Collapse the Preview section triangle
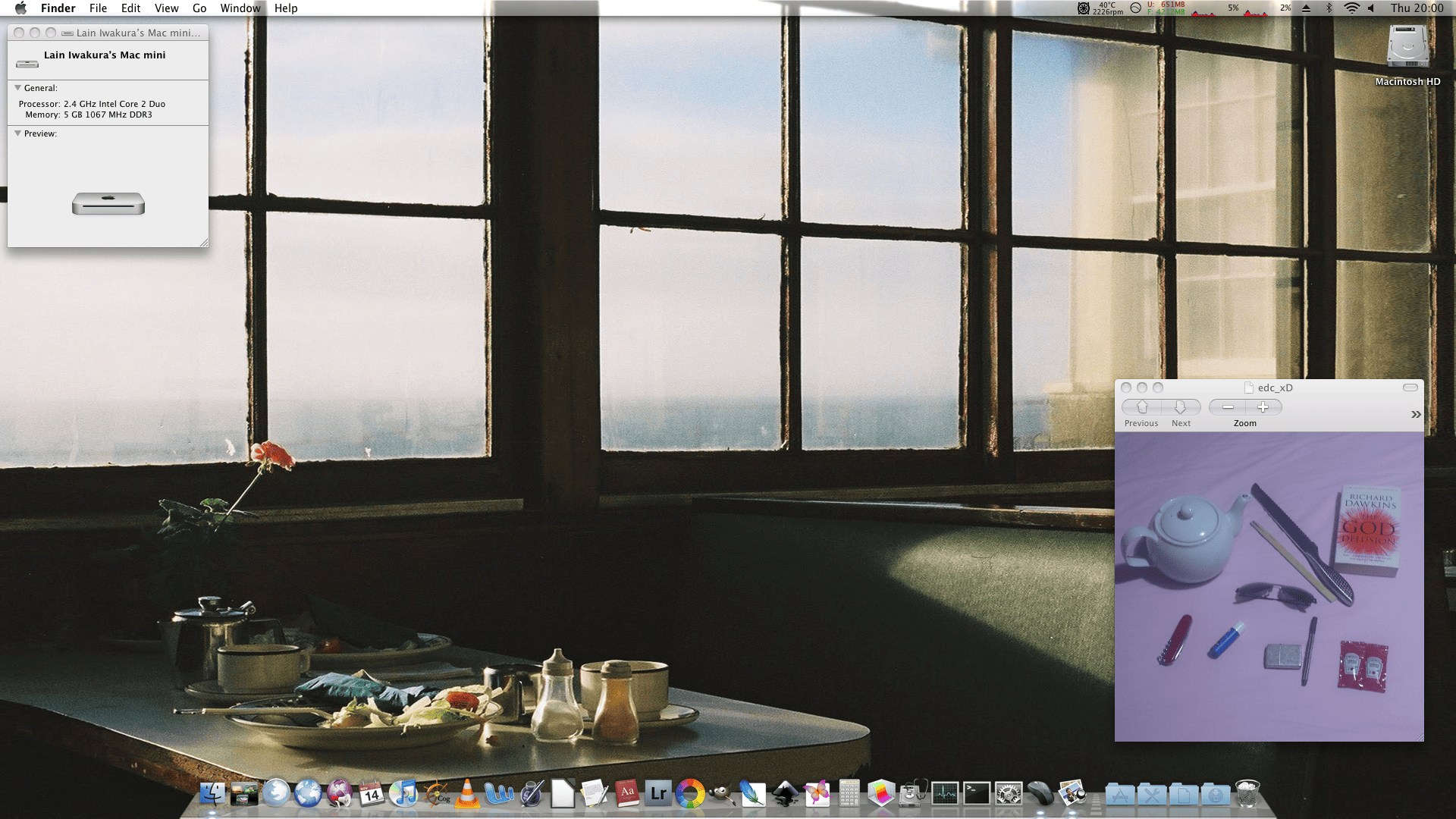This screenshot has width=1456, height=819. pos(17,133)
